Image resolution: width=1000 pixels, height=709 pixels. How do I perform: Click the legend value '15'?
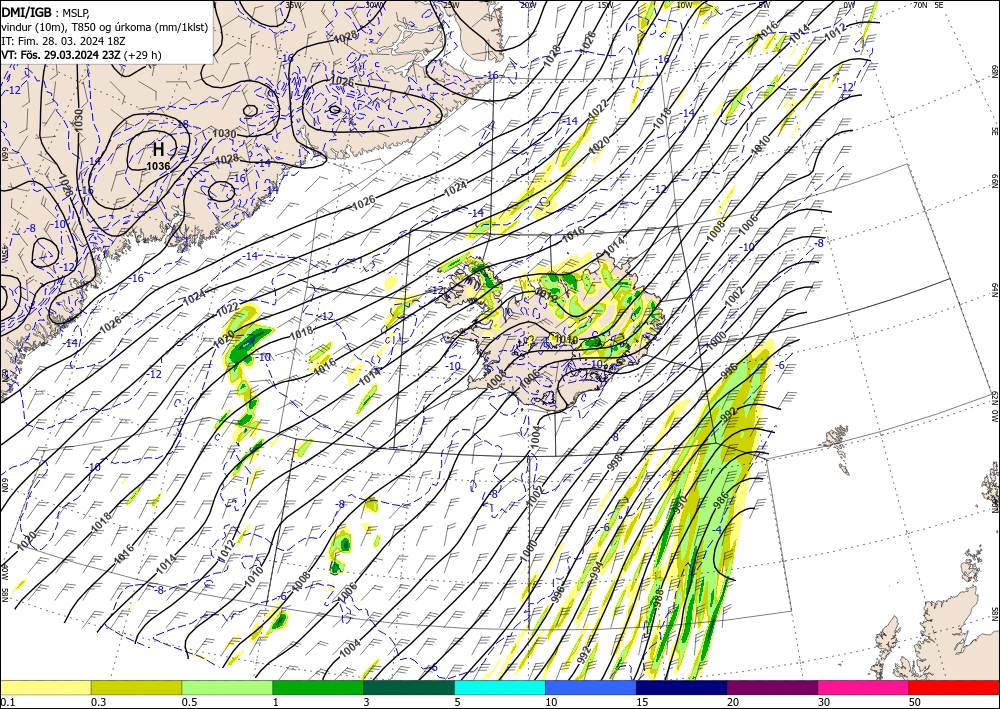tap(642, 702)
